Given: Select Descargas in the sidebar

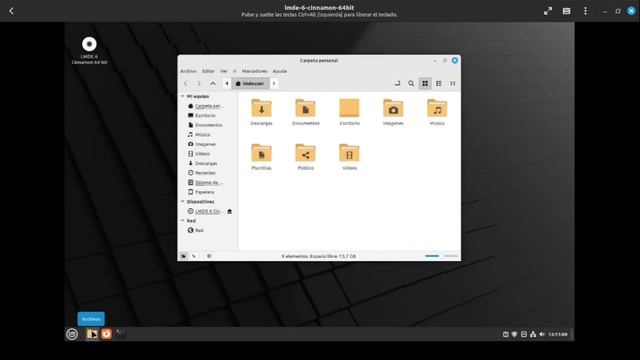Looking at the screenshot, I should 208,163.
